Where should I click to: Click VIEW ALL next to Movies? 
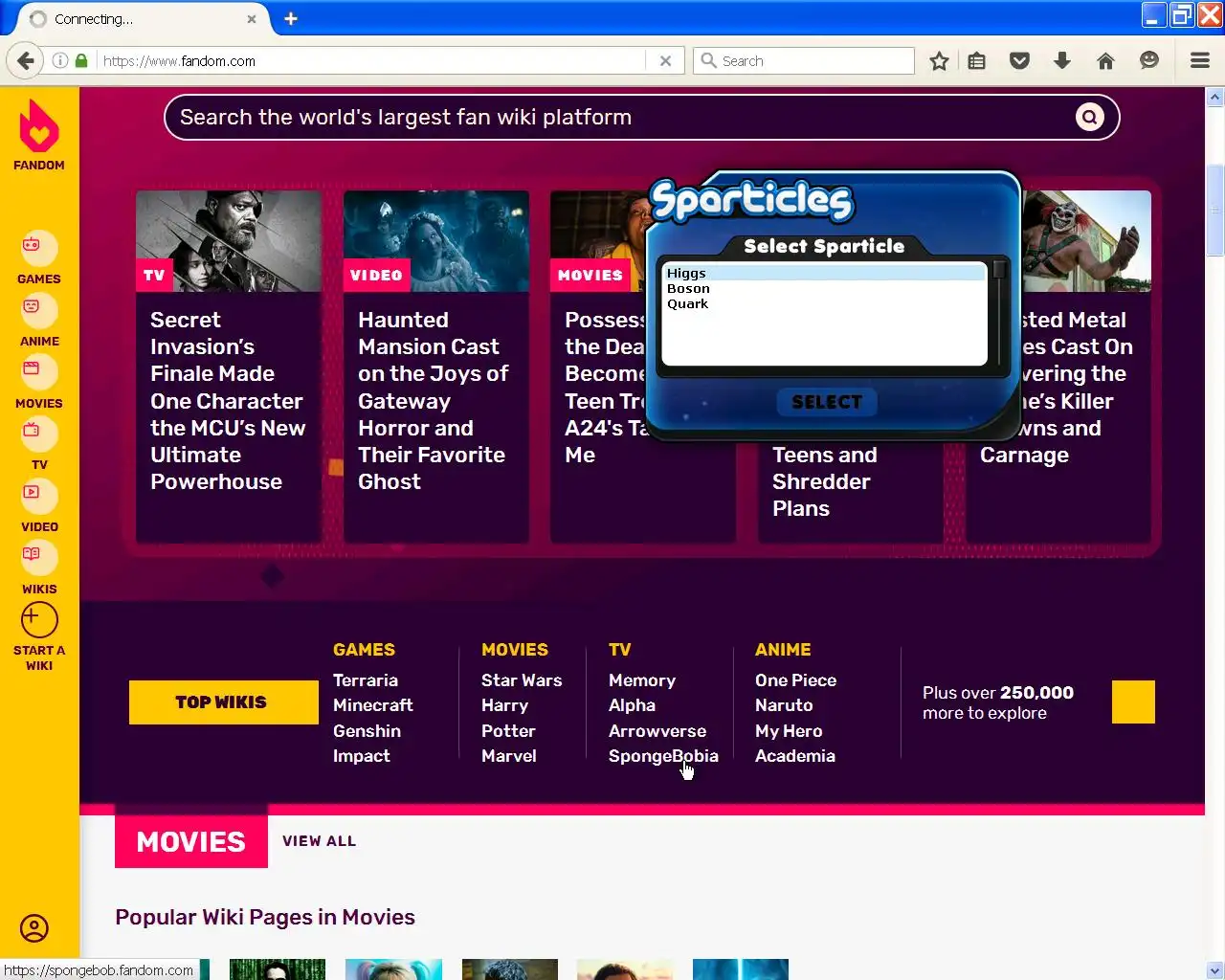tap(319, 841)
